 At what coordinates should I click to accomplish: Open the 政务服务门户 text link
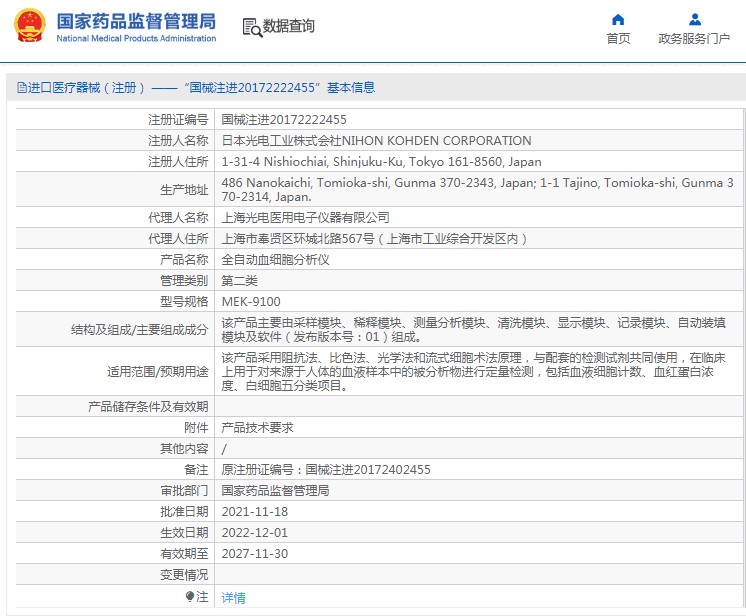click(x=694, y=39)
